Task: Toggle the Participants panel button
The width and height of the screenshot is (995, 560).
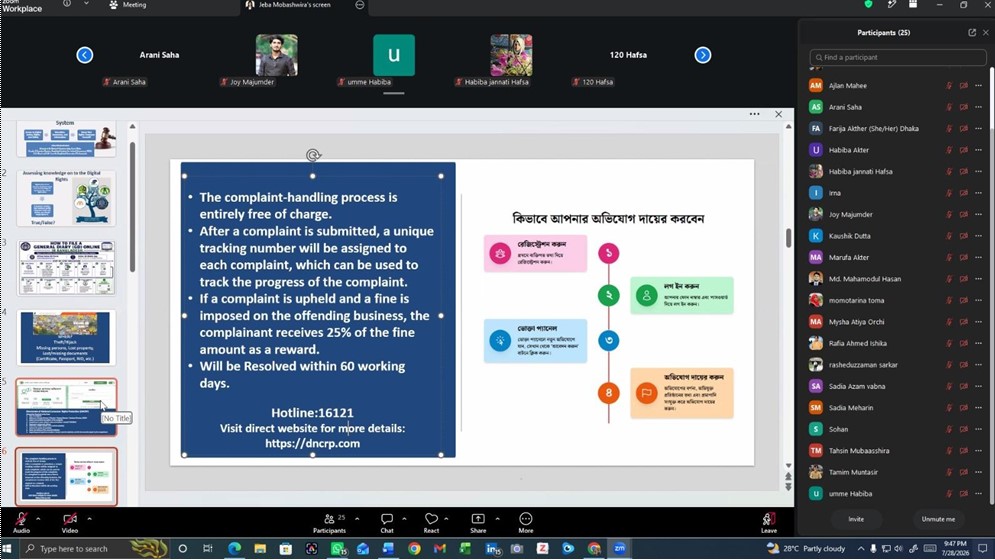Action: pyautogui.click(x=331, y=523)
